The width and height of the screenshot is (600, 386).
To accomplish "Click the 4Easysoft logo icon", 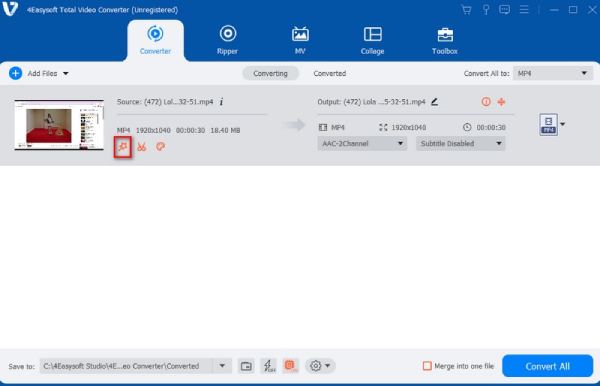I will (10, 9).
